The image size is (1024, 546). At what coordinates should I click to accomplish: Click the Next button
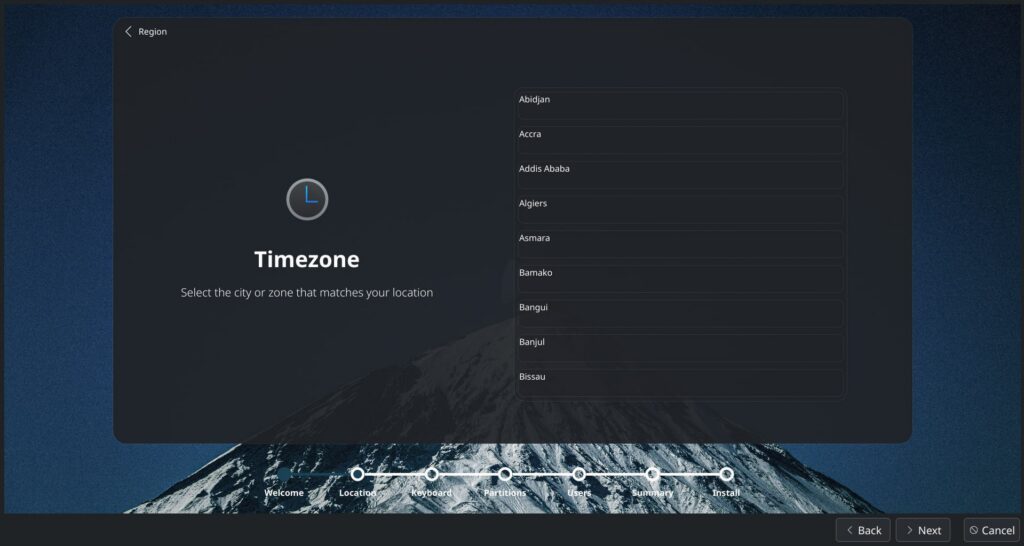point(923,530)
